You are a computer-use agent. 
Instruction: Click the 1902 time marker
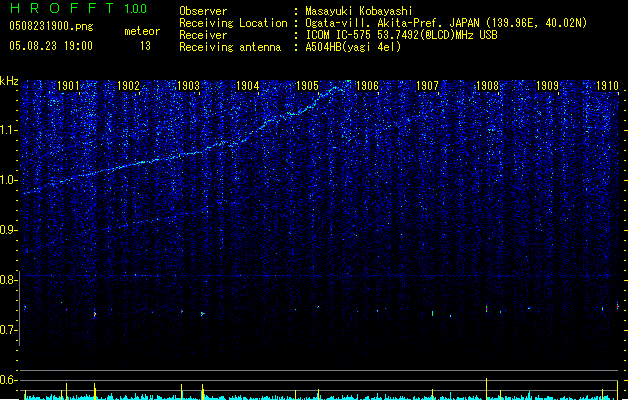tap(128, 85)
